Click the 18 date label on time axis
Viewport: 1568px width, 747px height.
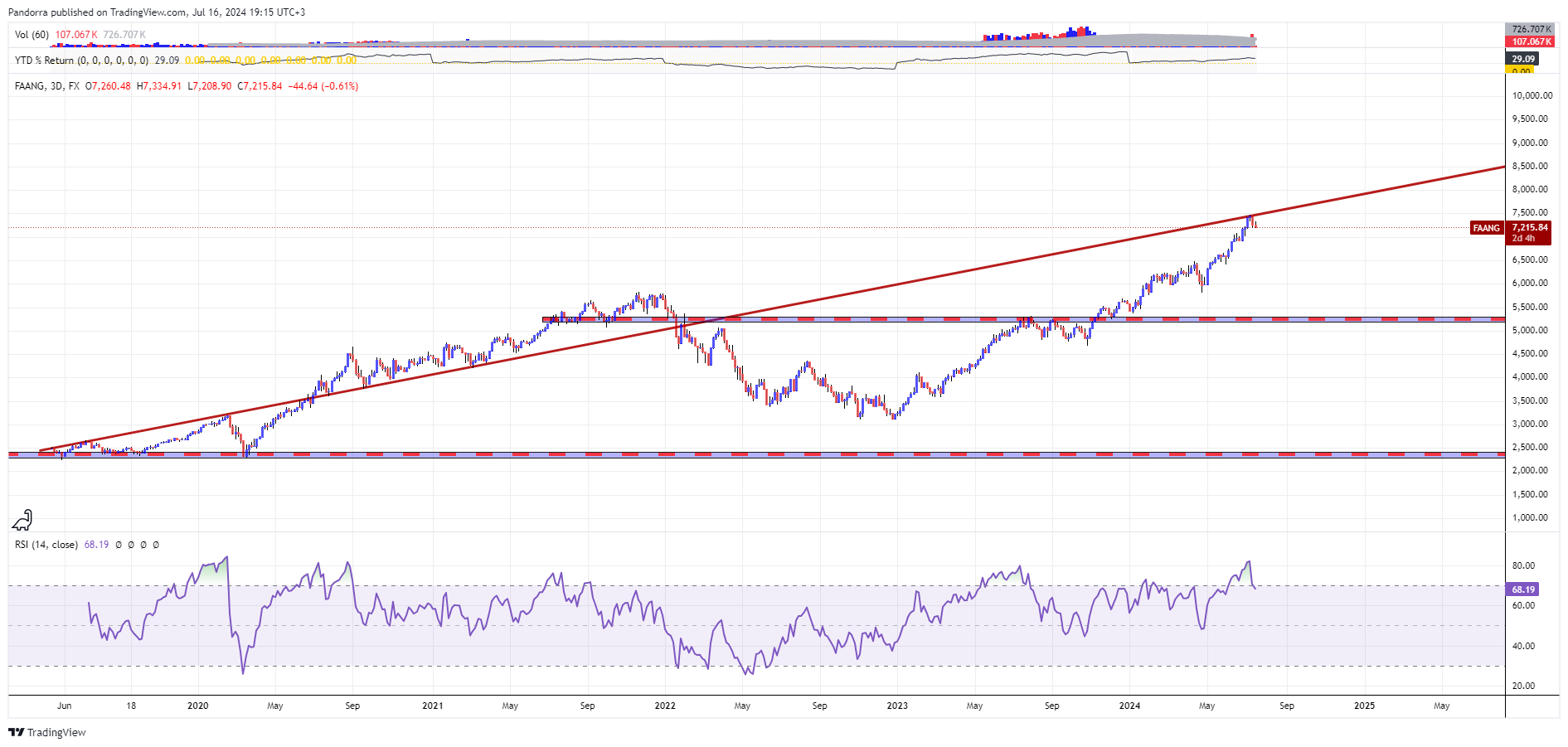(x=131, y=706)
